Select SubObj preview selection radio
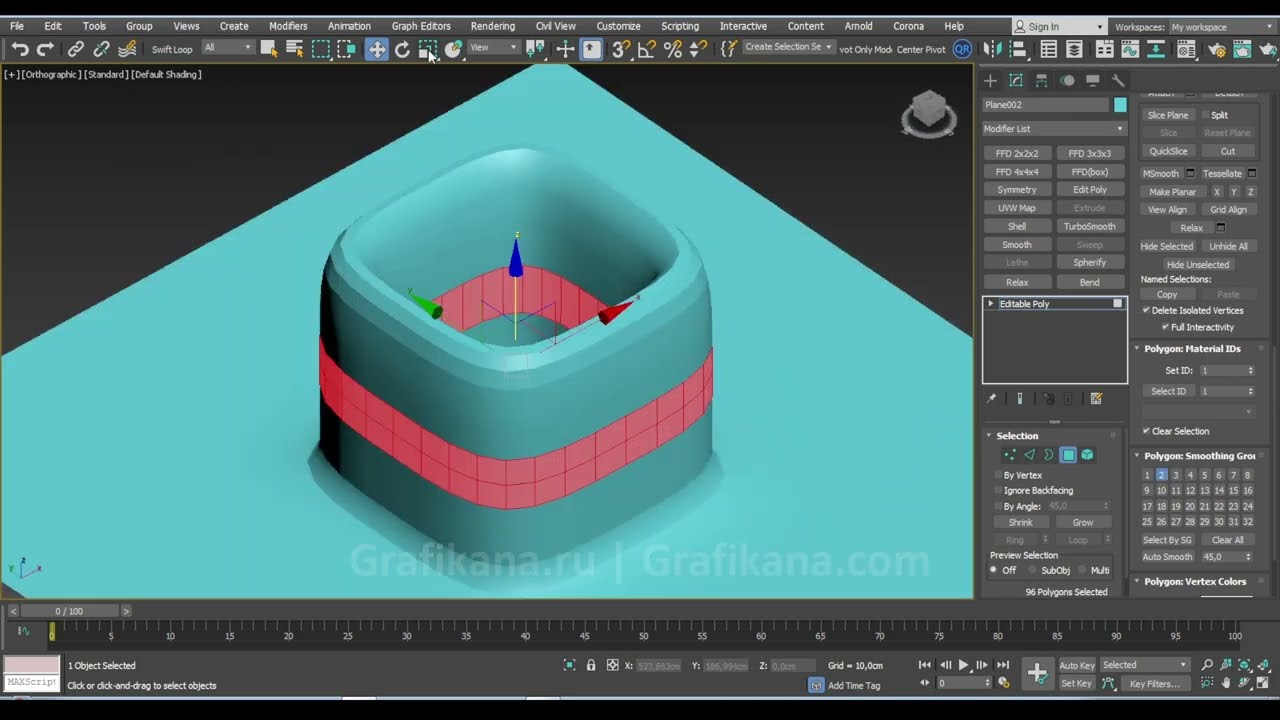 coord(1032,570)
